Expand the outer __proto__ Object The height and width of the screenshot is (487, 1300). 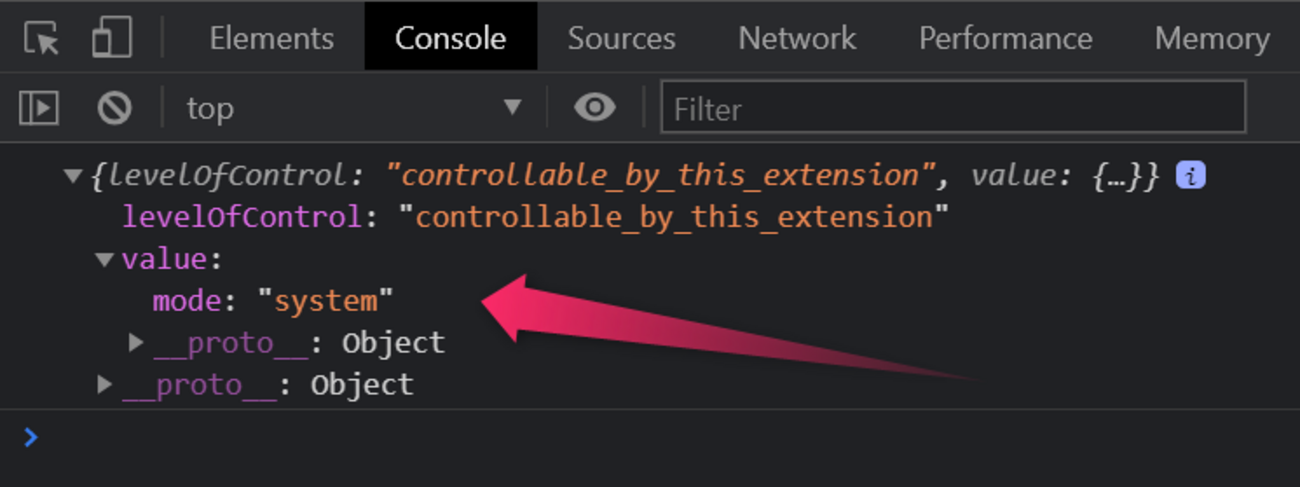point(104,385)
